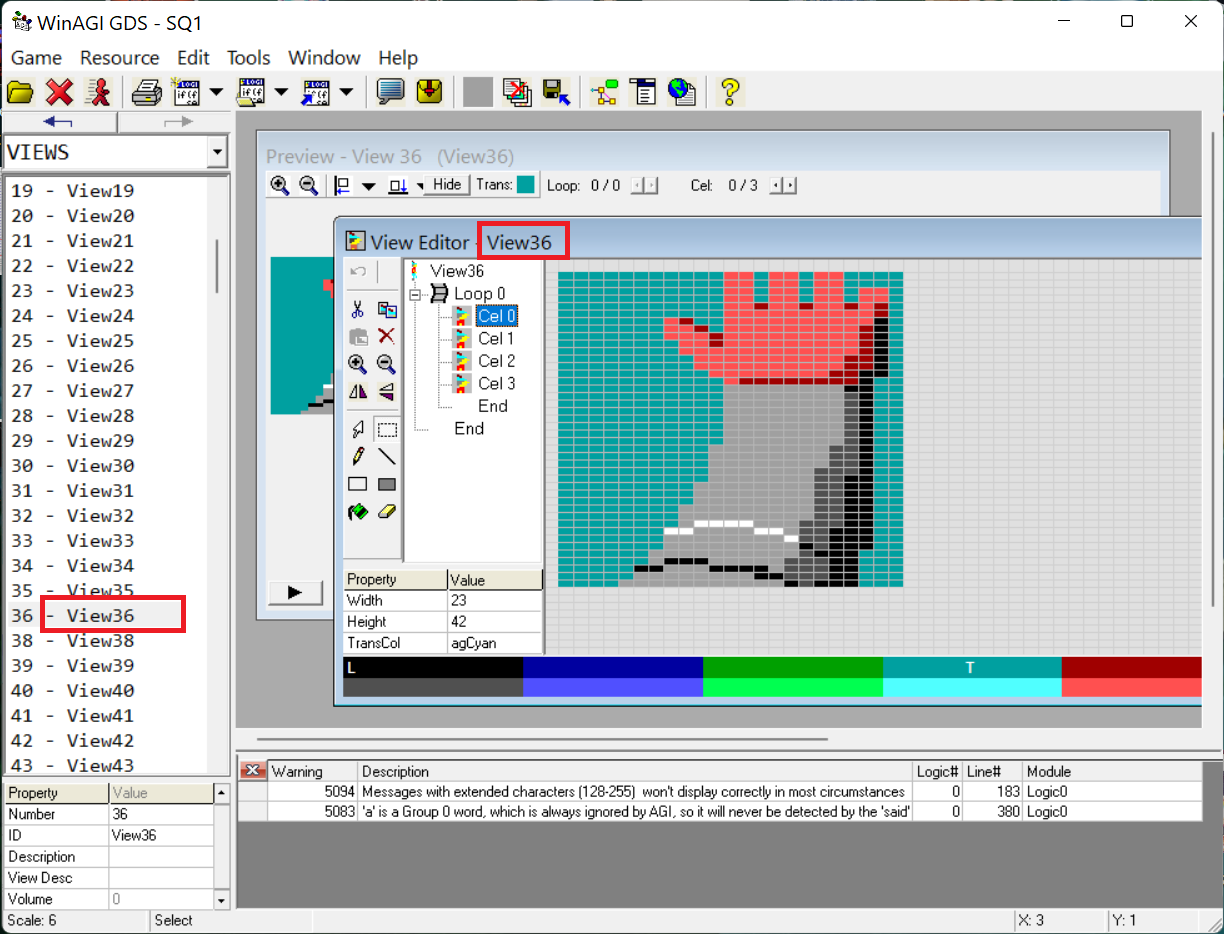Click the open resource icon
This screenshot has width=1224, height=934.
[x=251, y=93]
